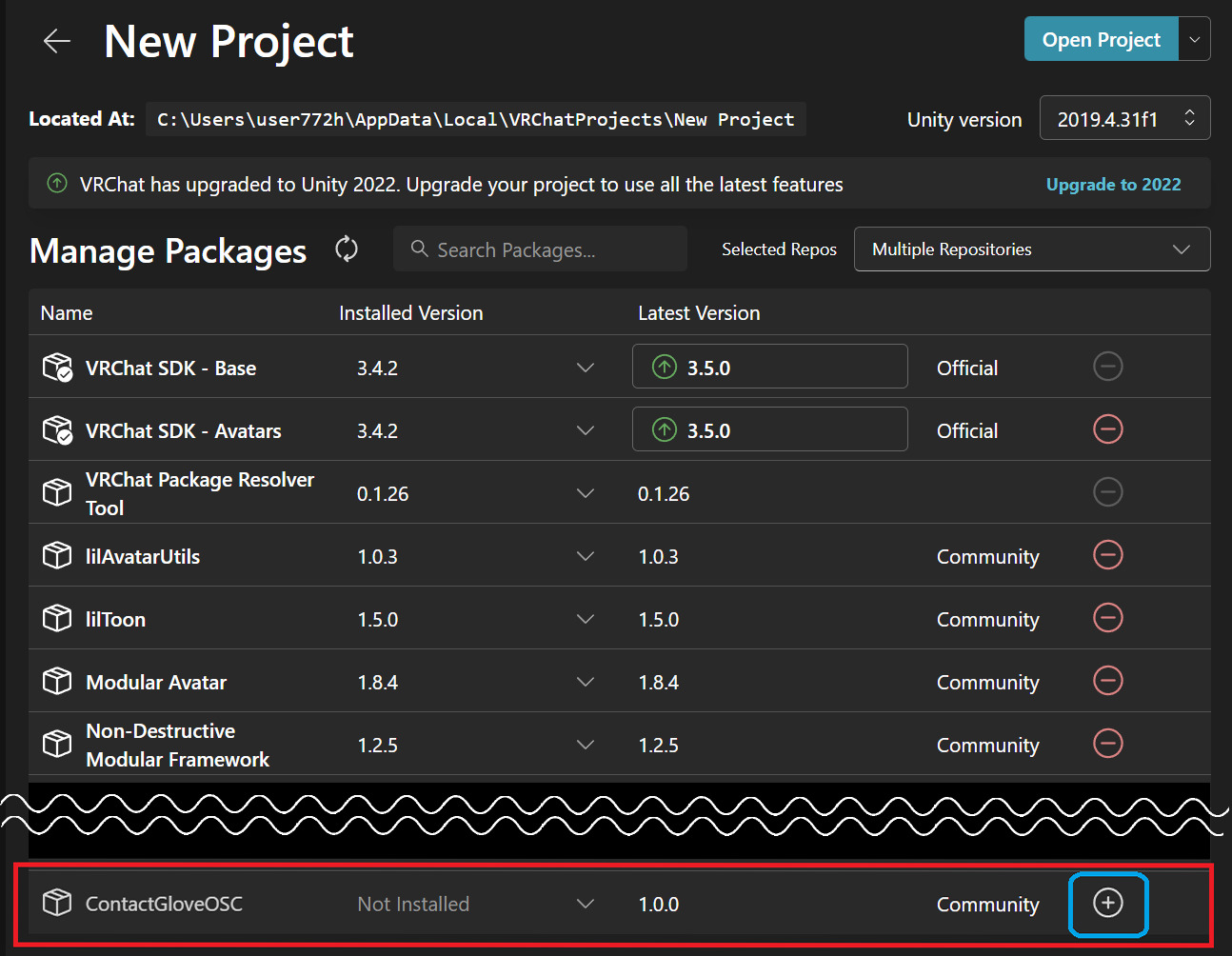
Task: Click the refresh packages icon
Action: (x=347, y=249)
